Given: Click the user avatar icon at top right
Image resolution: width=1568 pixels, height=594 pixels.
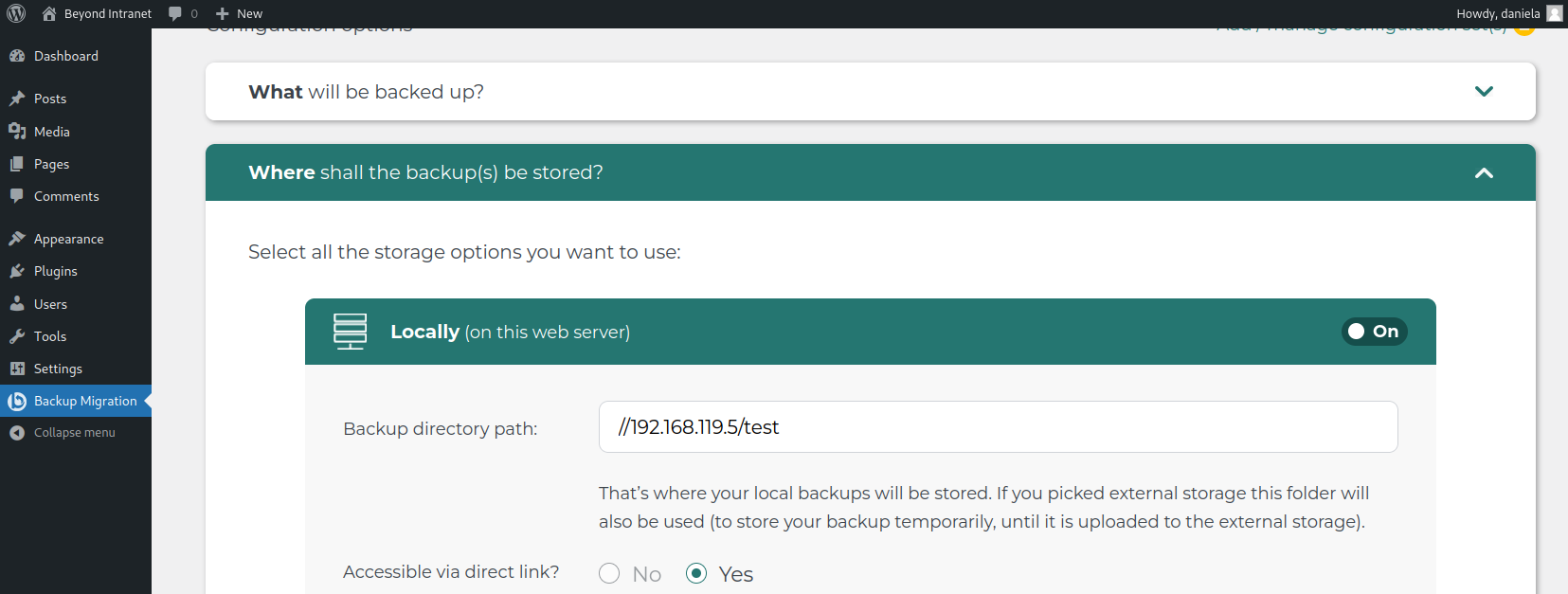Looking at the screenshot, I should click(x=1554, y=13).
